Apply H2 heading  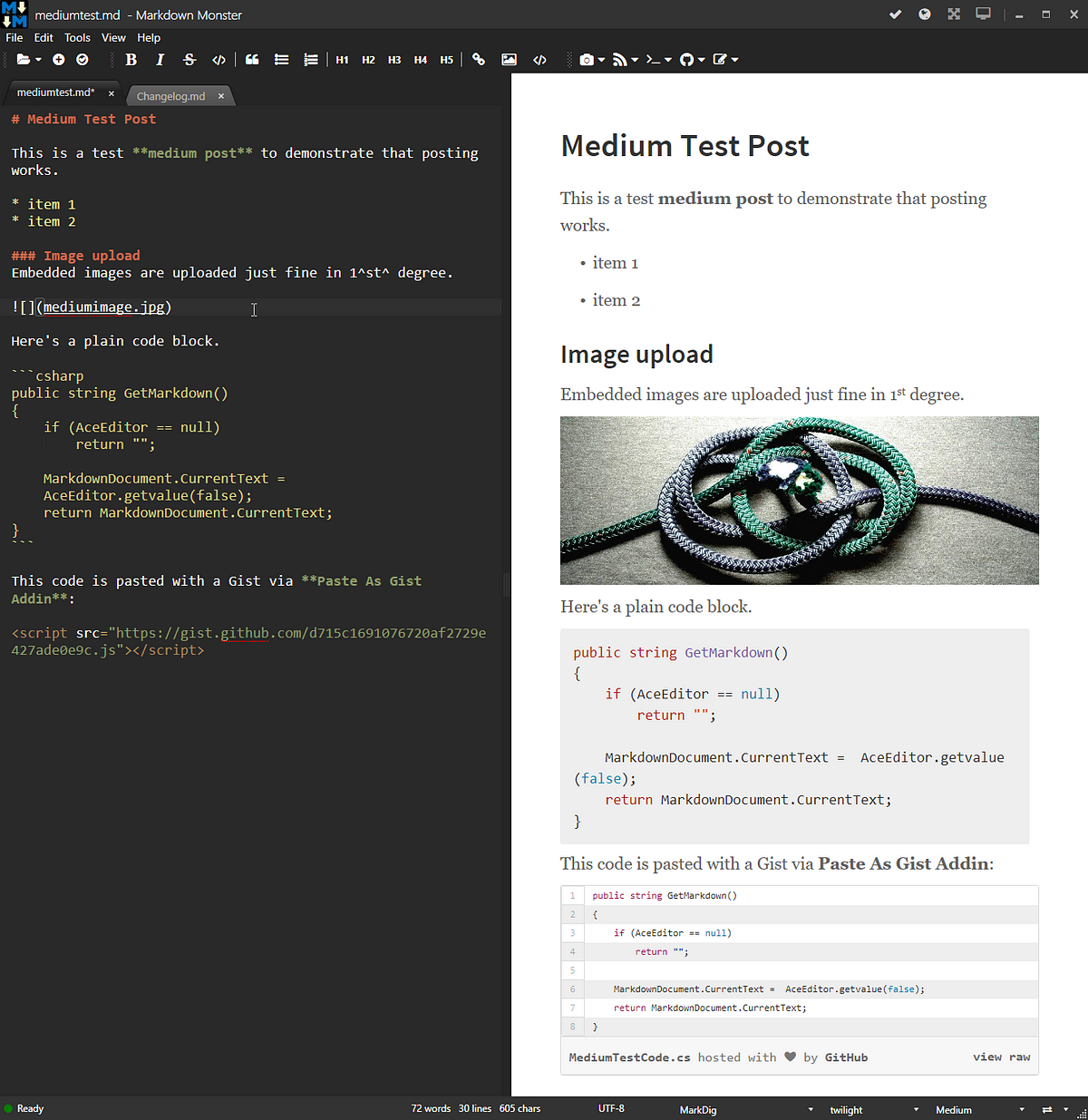tap(368, 60)
